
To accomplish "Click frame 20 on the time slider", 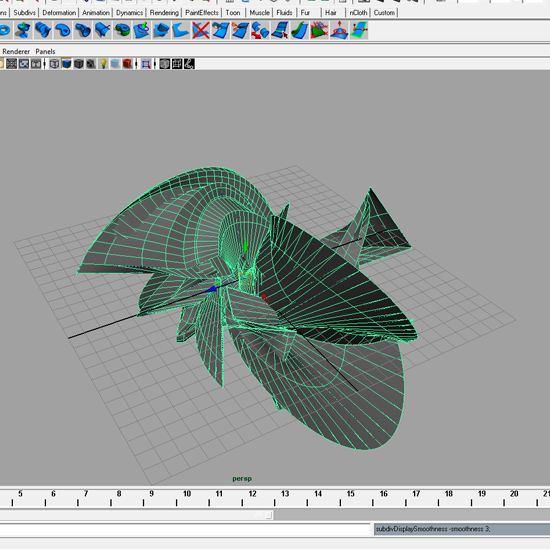I will tap(514, 494).
